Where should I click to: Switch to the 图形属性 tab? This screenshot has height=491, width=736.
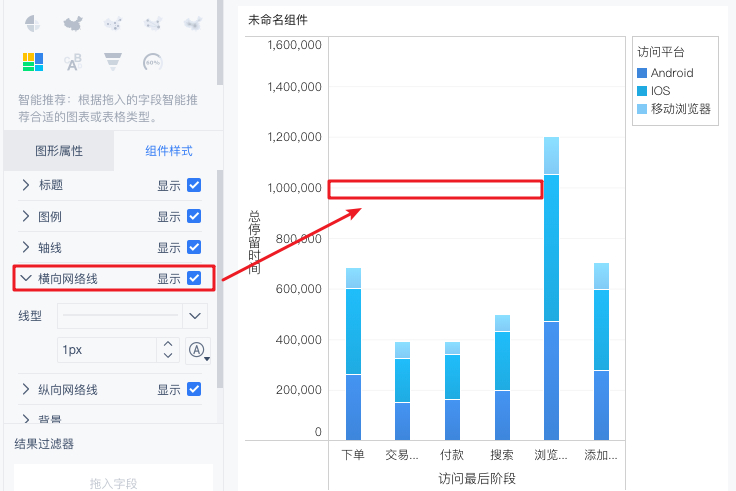[59, 151]
